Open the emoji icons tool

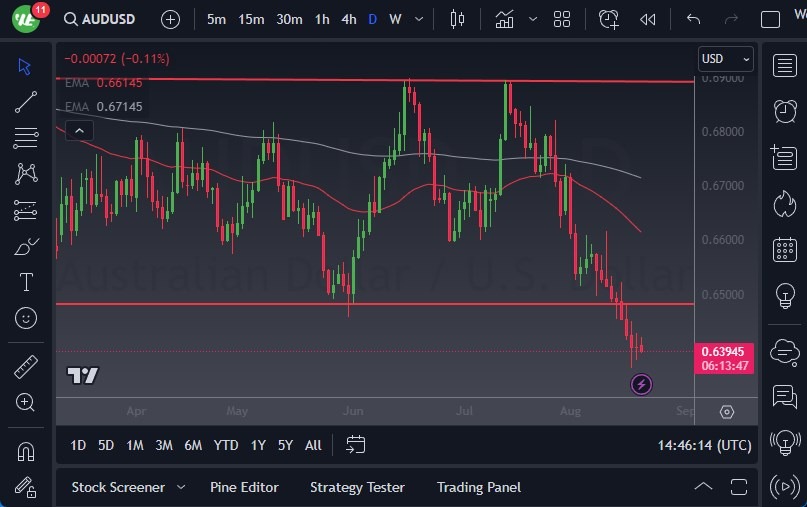tap(26, 318)
